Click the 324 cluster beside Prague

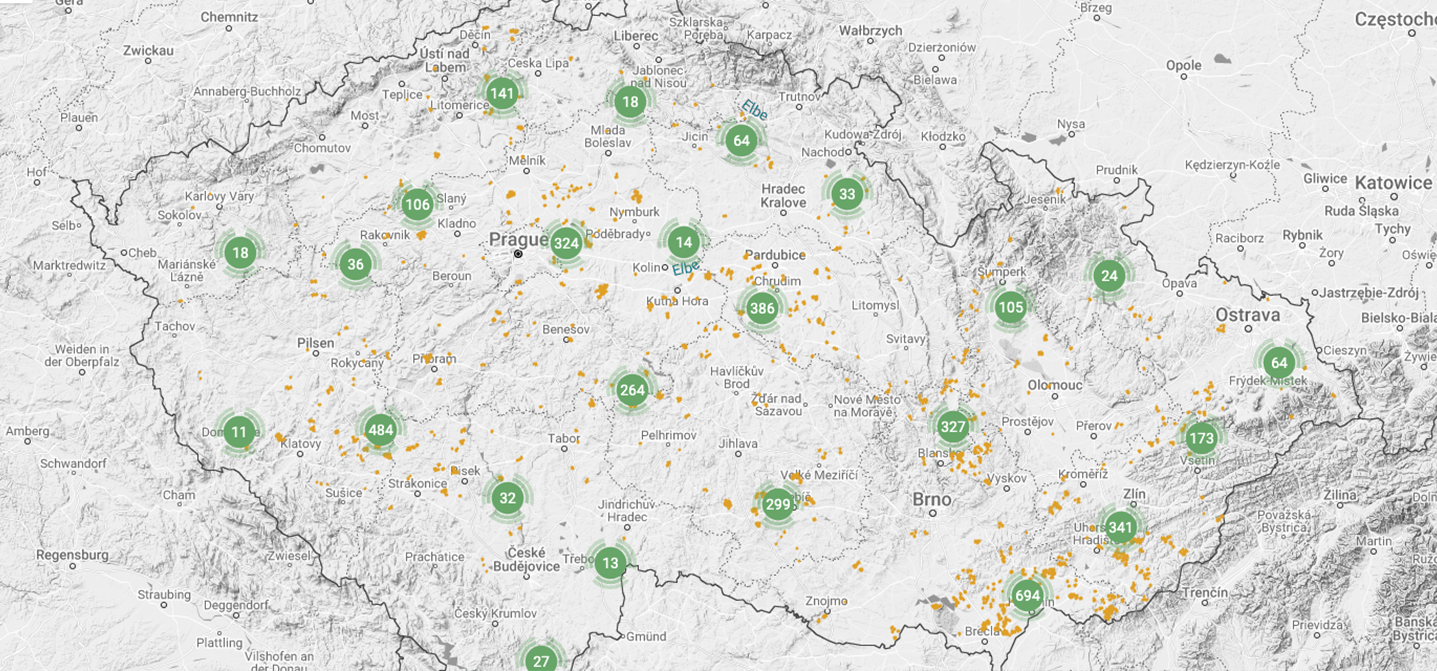click(x=567, y=241)
